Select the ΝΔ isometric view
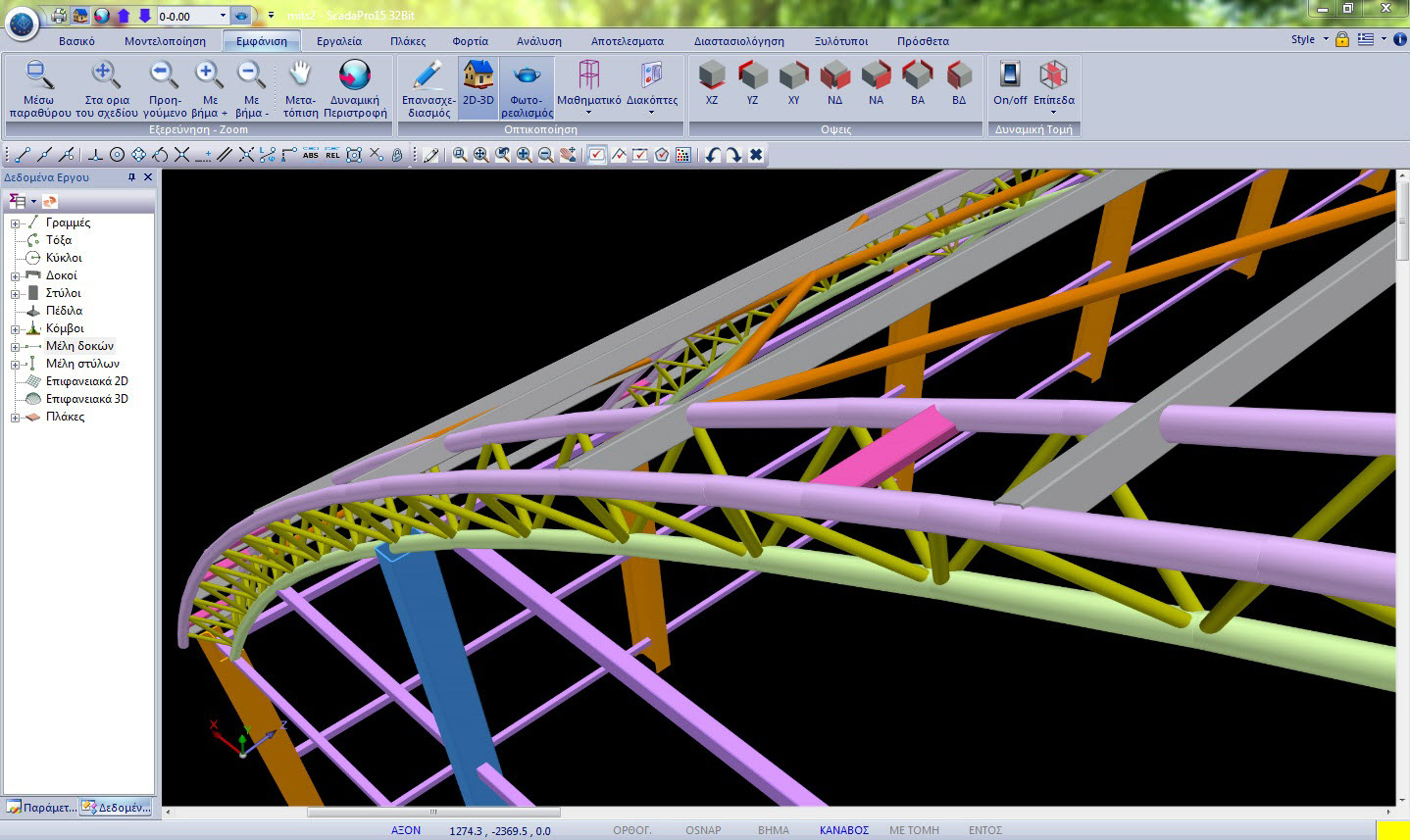1410x840 pixels. 834,82
